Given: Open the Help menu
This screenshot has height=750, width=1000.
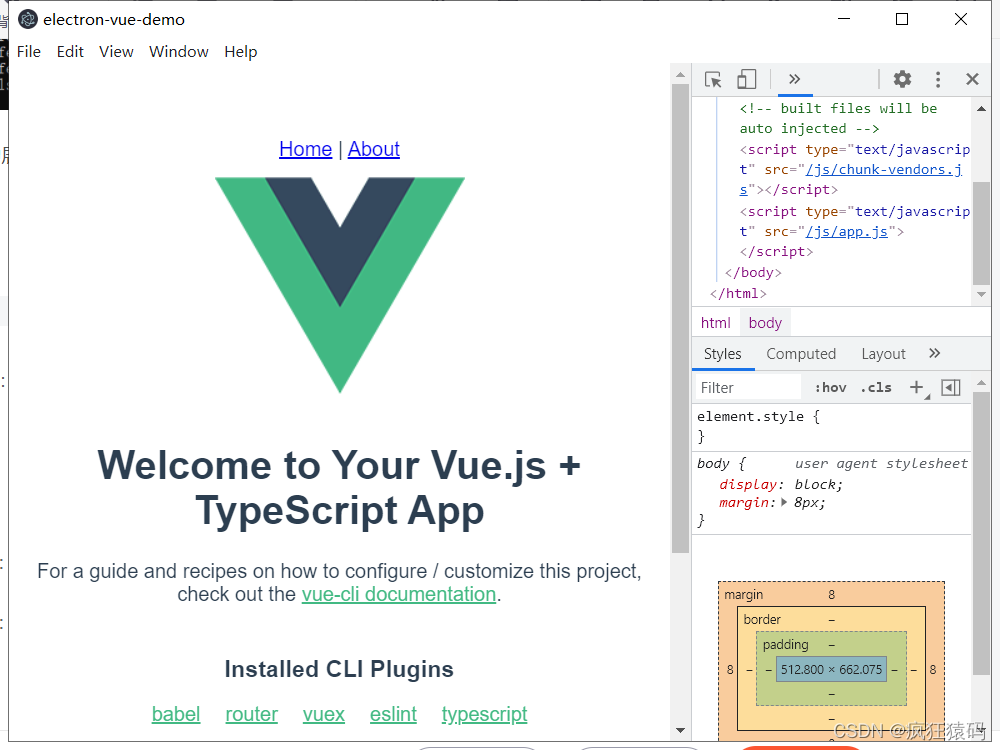Looking at the screenshot, I should [240, 52].
